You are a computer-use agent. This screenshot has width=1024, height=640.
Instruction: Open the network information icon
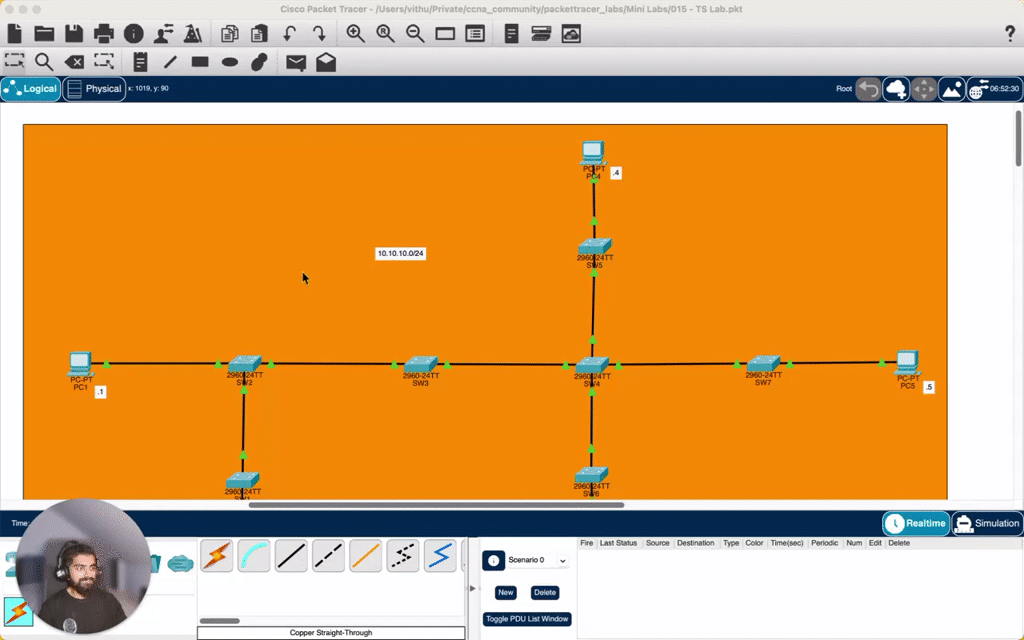[133, 33]
